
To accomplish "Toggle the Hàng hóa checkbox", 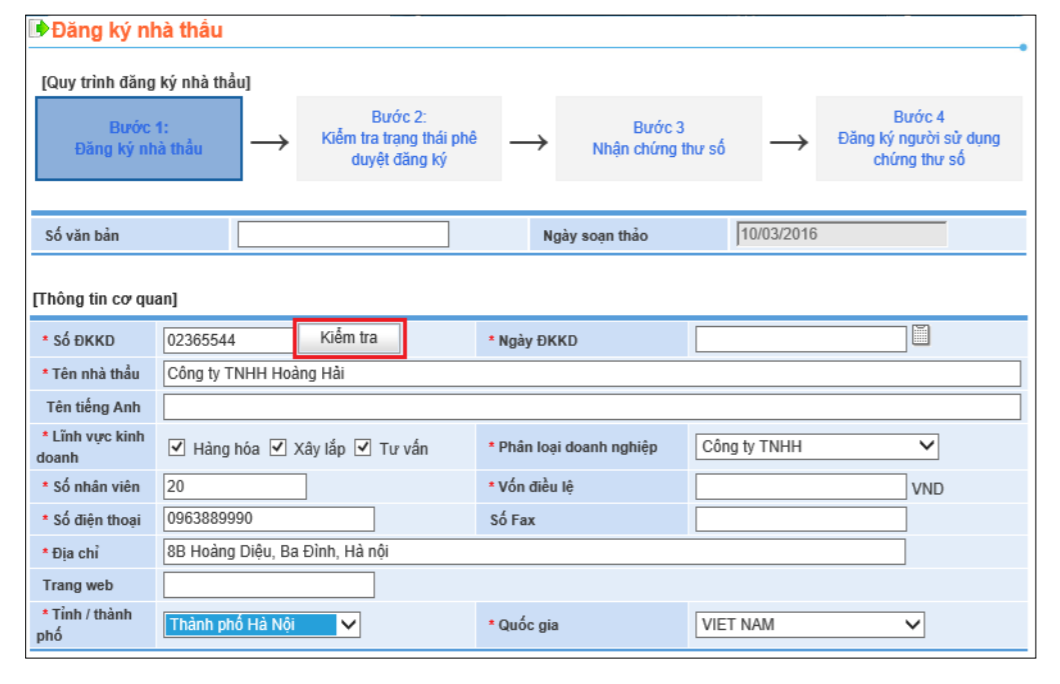I will [178, 447].
